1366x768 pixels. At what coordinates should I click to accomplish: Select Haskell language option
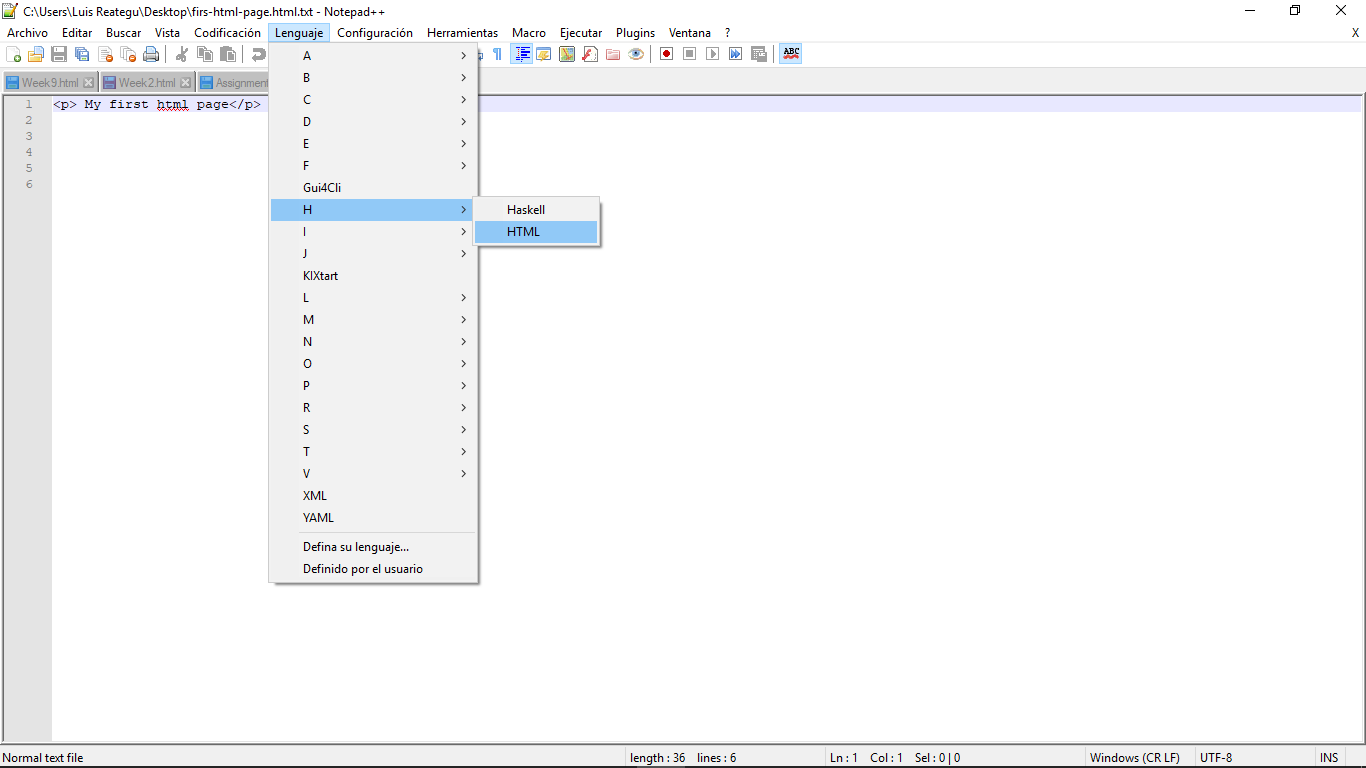(536, 210)
